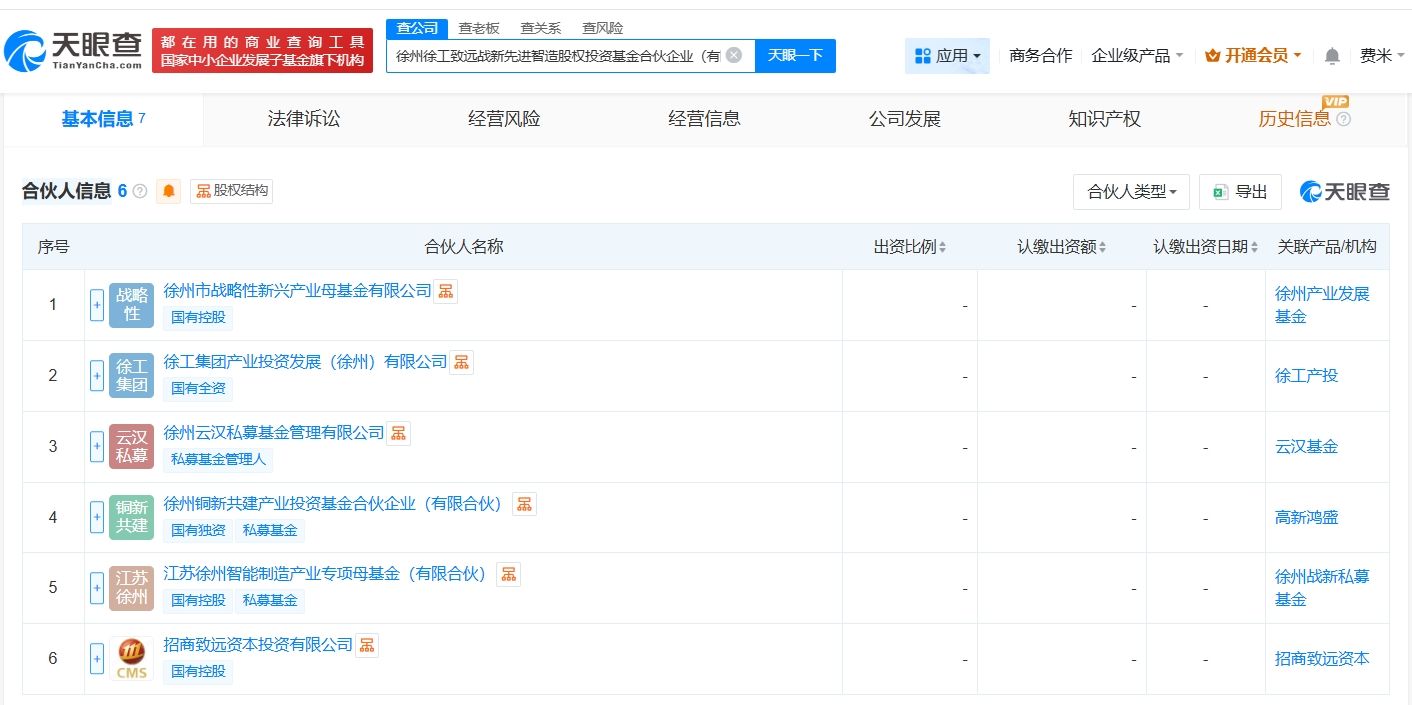The width and height of the screenshot is (1412, 705).
Task: Open equity structure icon for 江苏徐州智能制造产业专项母基金
Action: pos(509,574)
